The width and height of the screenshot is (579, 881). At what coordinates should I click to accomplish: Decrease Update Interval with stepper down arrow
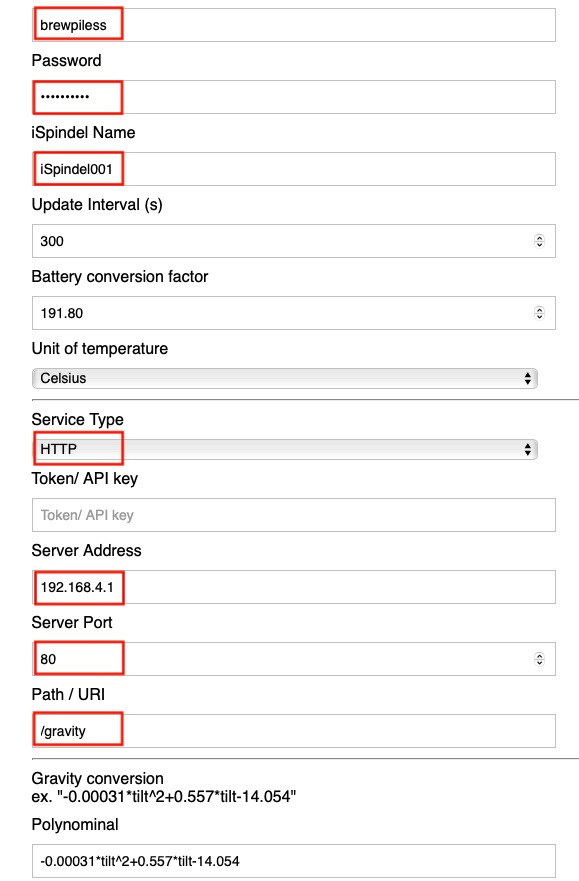539,244
